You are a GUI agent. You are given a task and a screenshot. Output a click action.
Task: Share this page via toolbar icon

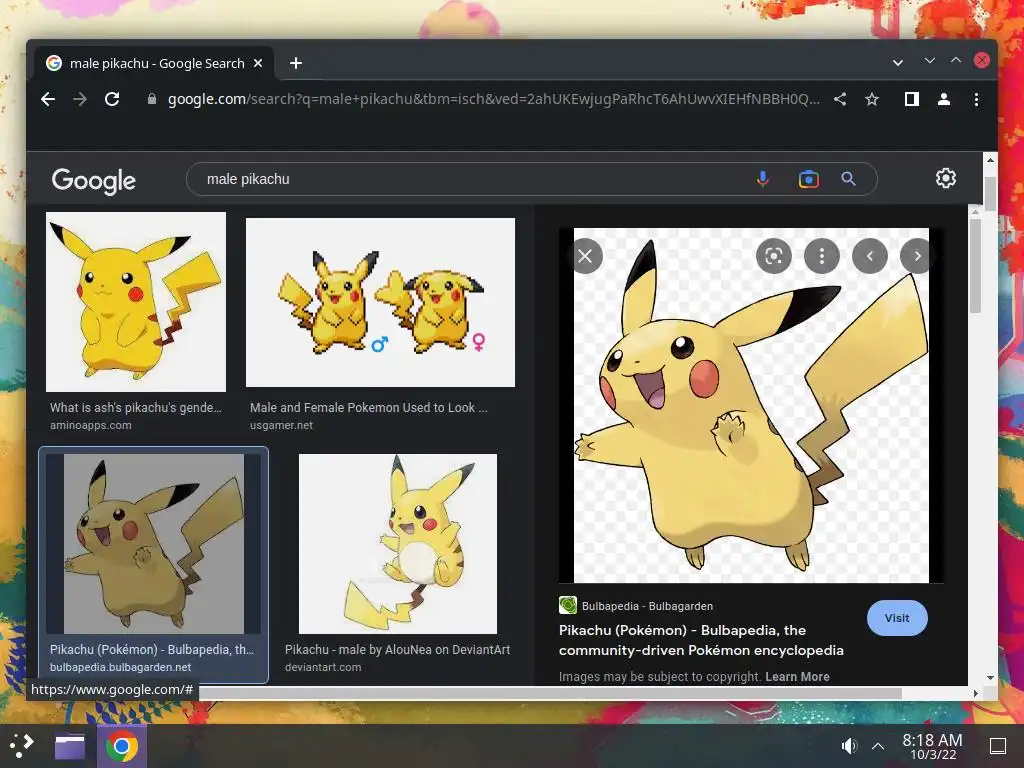click(x=840, y=99)
